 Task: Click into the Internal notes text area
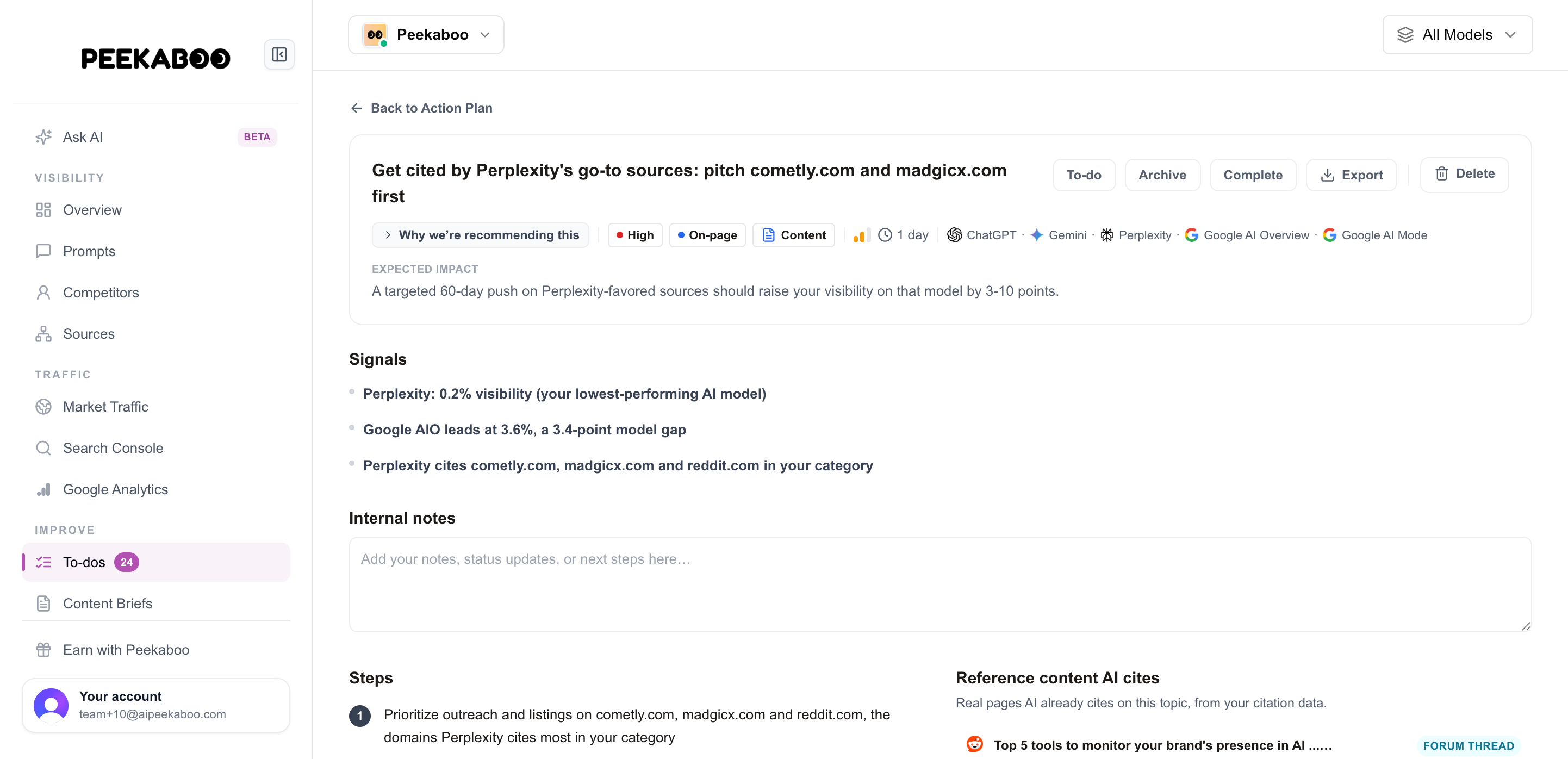point(940,584)
